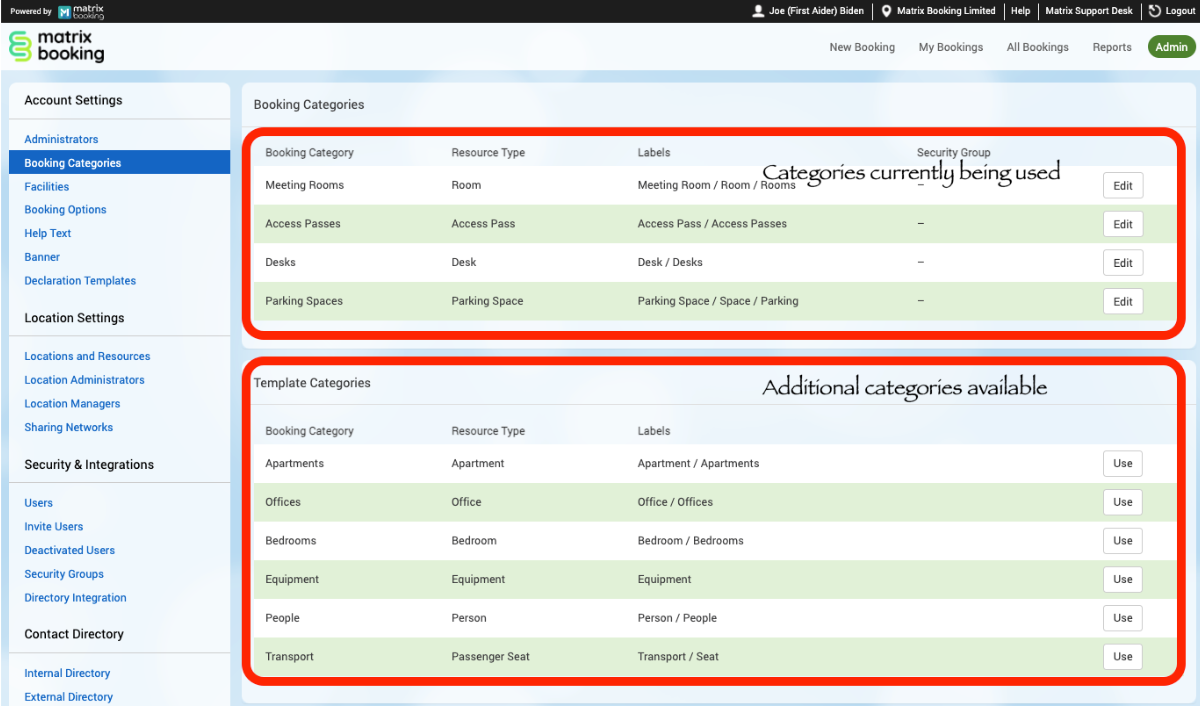
Task: Edit the Parking Spaces category
Action: pos(1122,302)
